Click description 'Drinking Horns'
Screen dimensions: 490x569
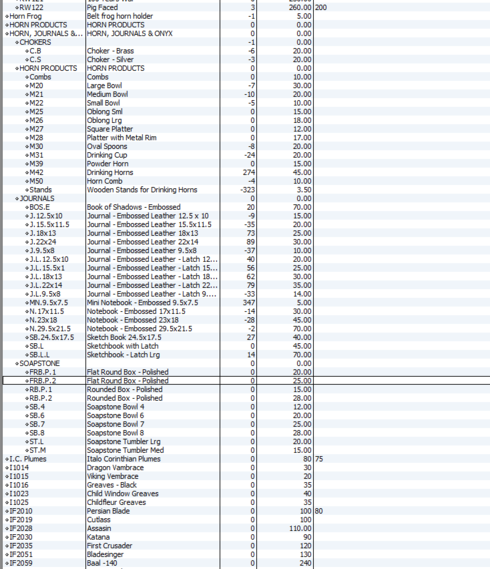(110, 173)
